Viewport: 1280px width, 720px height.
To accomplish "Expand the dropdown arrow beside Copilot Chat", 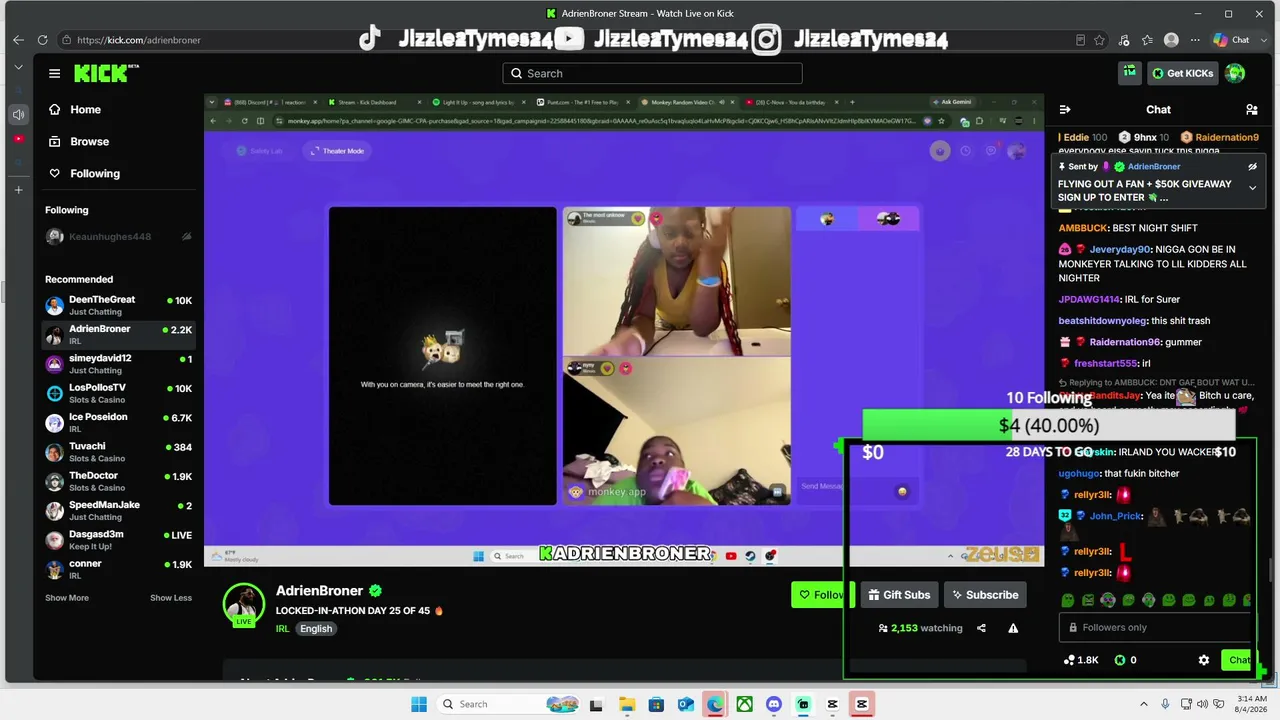I will coord(1262,40).
